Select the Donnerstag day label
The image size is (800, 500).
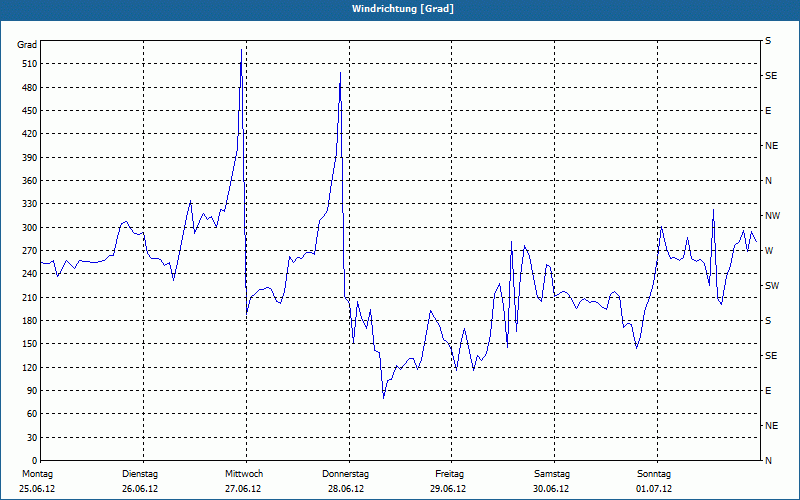345,474
